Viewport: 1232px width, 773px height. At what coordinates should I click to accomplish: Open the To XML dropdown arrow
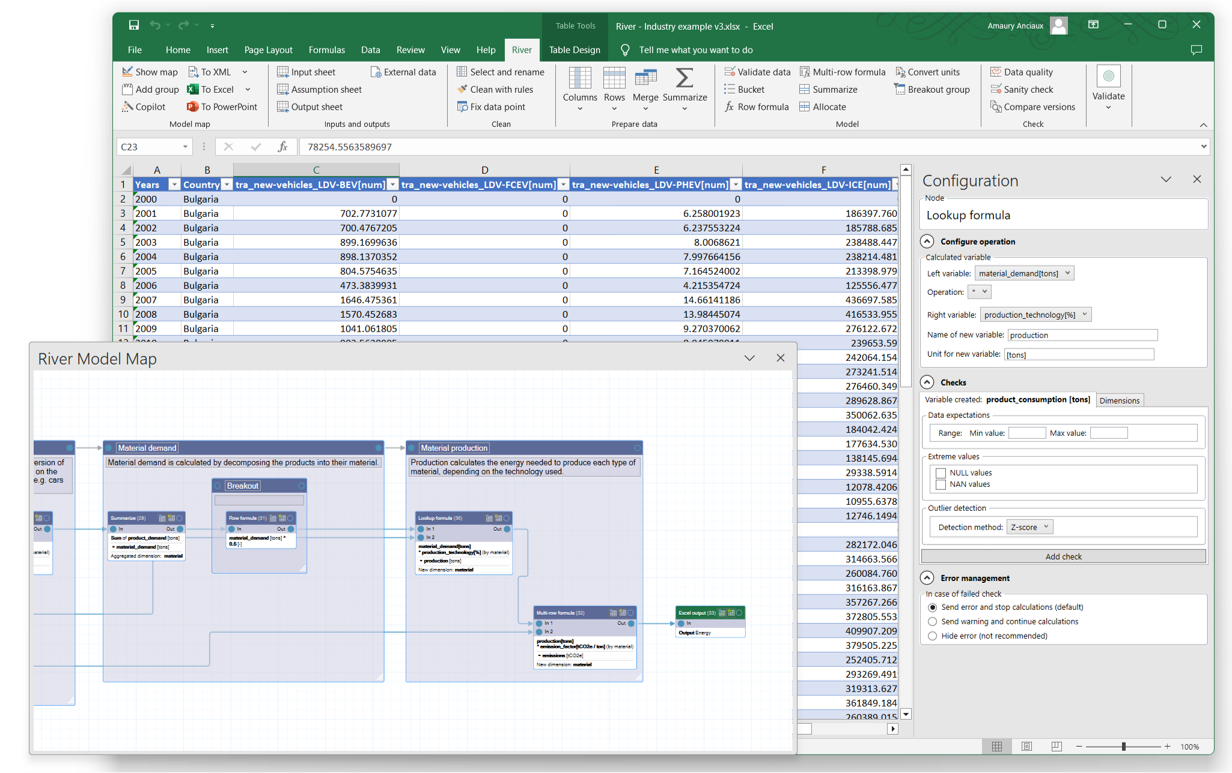click(245, 72)
